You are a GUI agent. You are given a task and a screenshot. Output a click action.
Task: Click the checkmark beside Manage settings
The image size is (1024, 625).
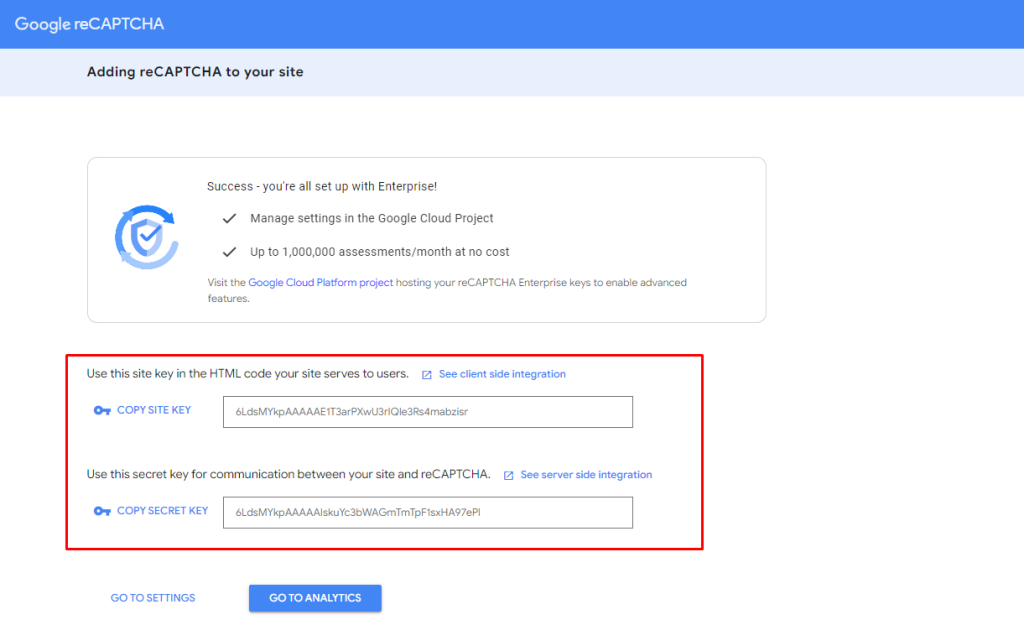pyautogui.click(x=229, y=218)
